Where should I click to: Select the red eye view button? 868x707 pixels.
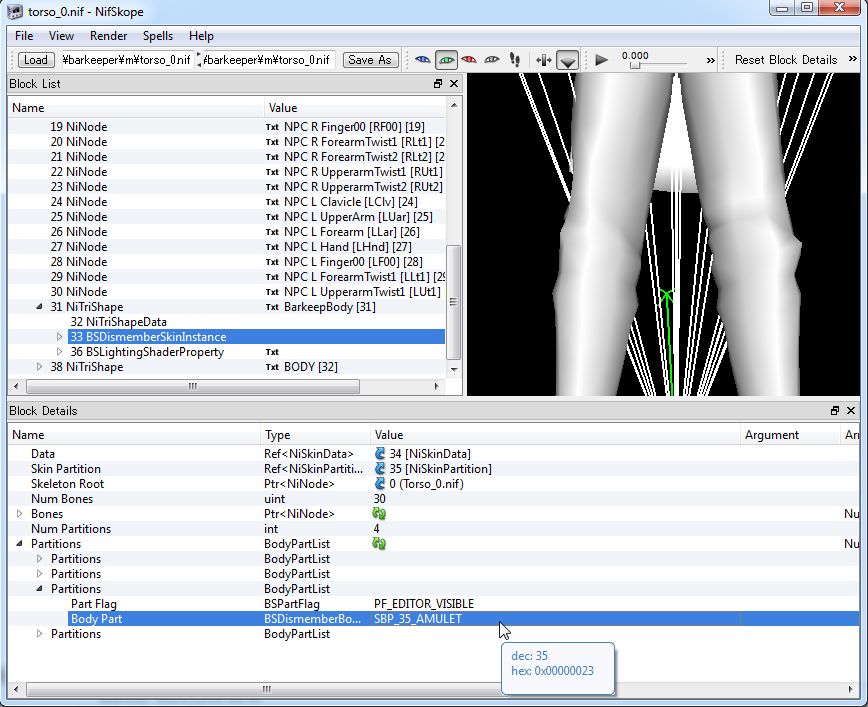tap(469, 60)
